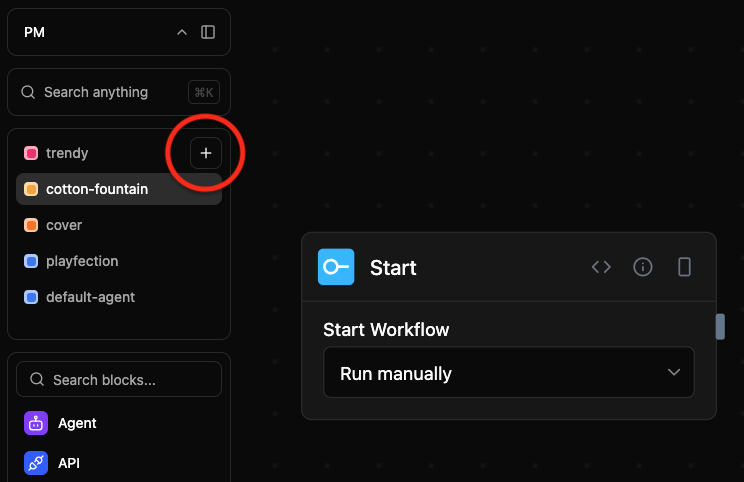Click the plus button to add workflow

206,153
